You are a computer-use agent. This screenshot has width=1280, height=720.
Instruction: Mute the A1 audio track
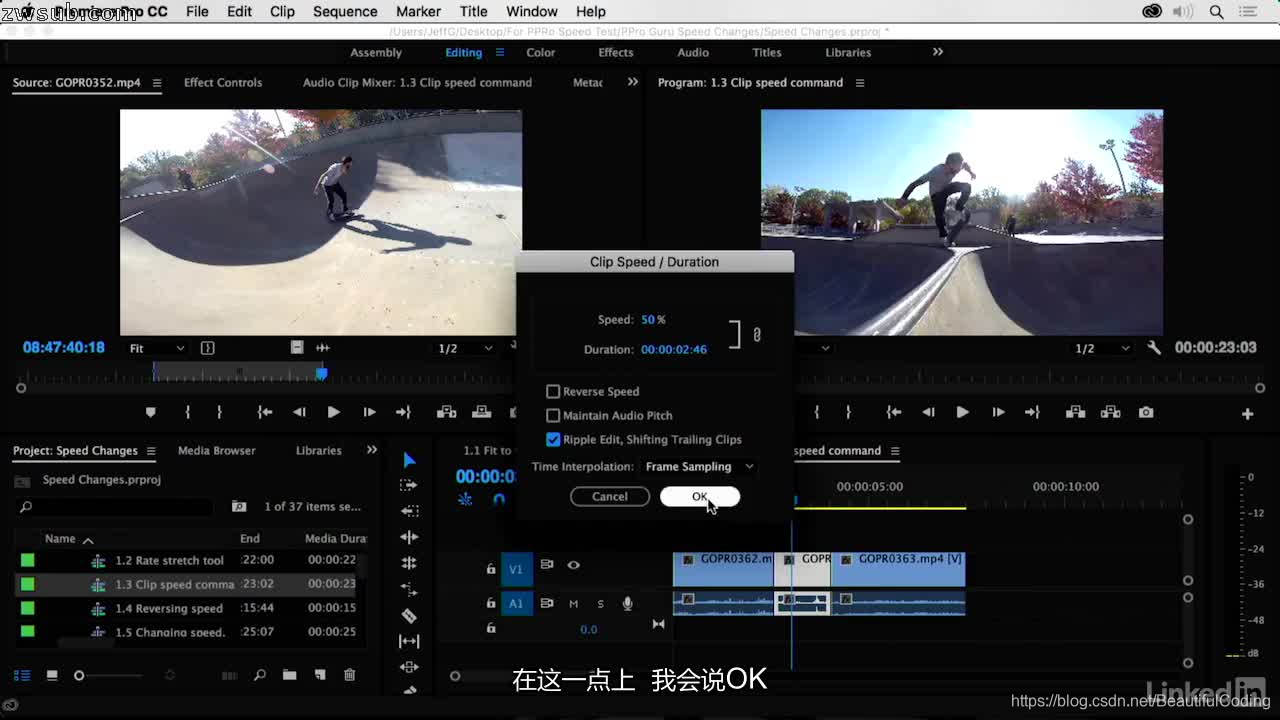pos(574,603)
